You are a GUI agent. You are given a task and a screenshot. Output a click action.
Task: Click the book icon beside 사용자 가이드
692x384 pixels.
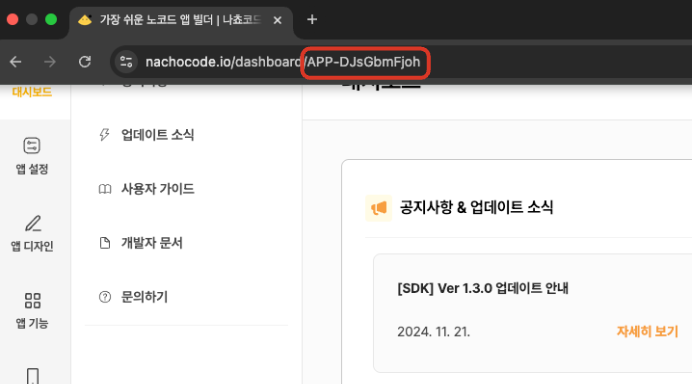[x=105, y=189]
